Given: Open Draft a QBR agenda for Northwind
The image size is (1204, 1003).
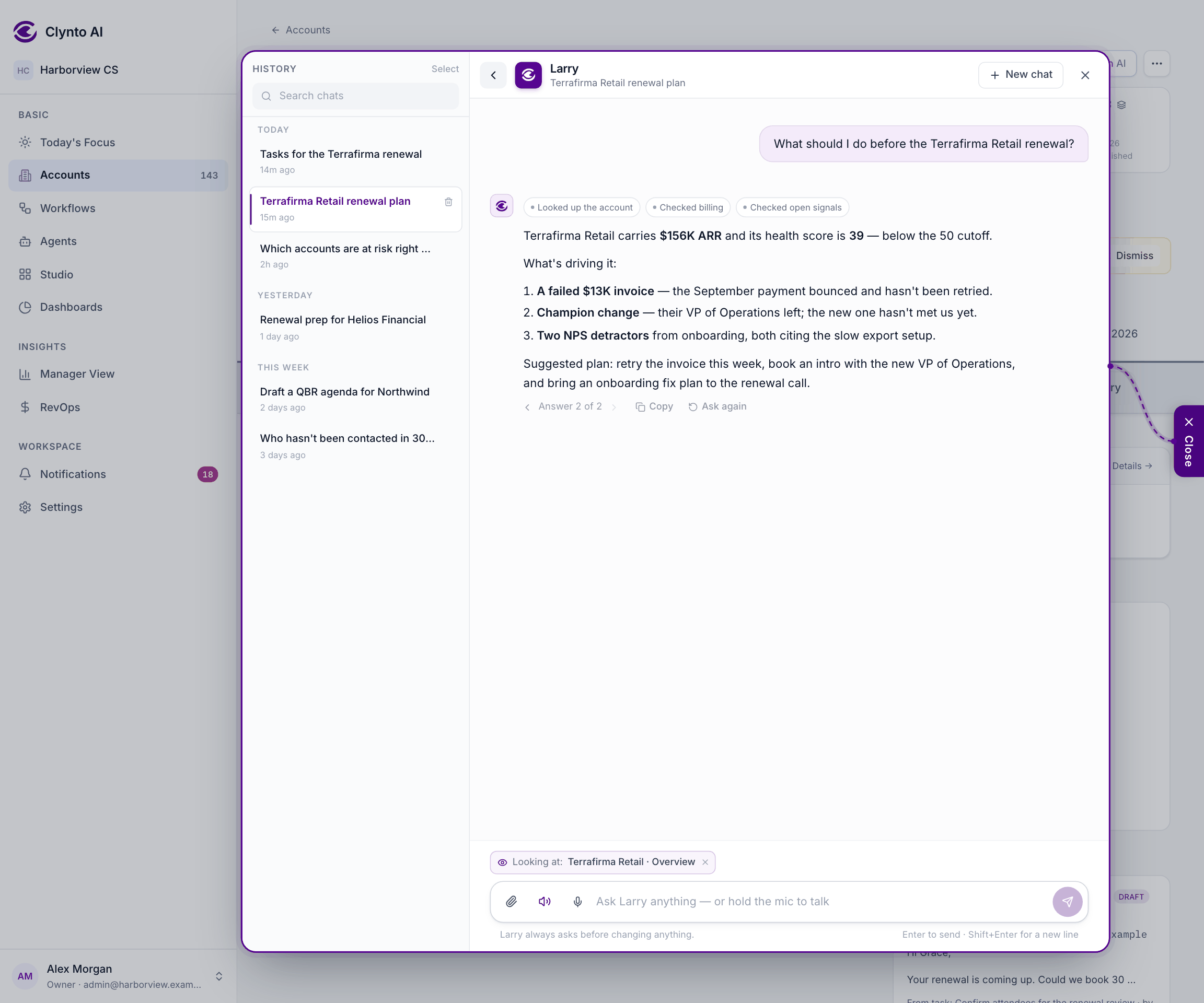Looking at the screenshot, I should tap(355, 399).
